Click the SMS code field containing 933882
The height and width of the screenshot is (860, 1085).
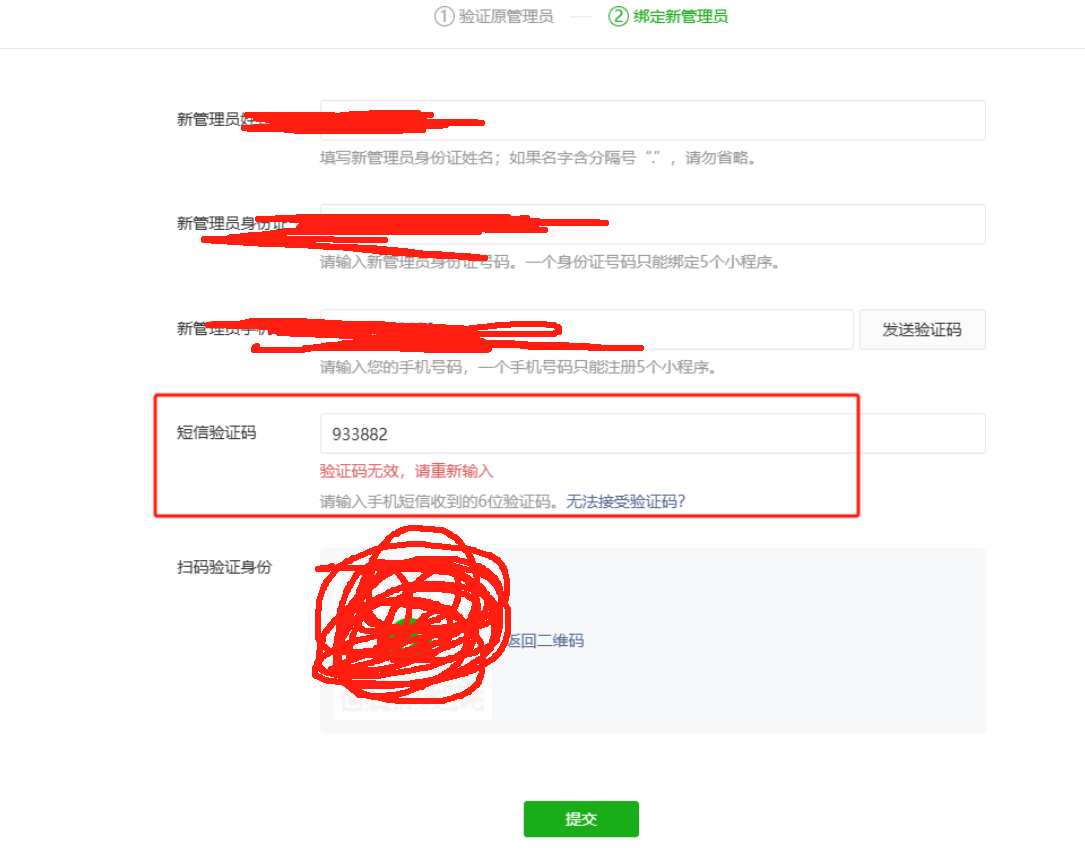pos(653,434)
